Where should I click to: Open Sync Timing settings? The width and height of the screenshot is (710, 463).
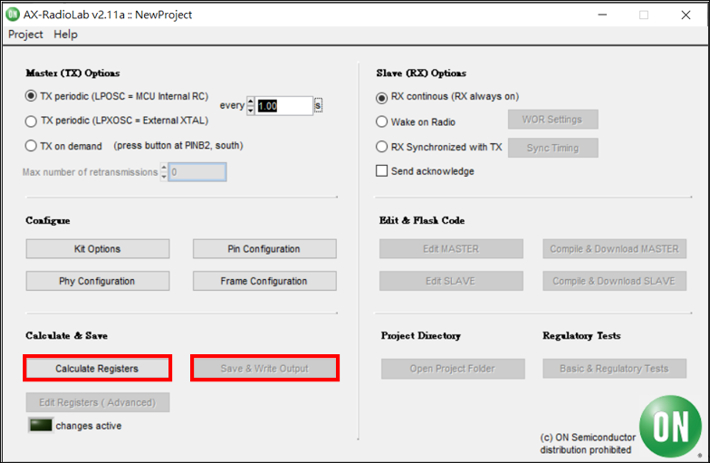[553, 148]
